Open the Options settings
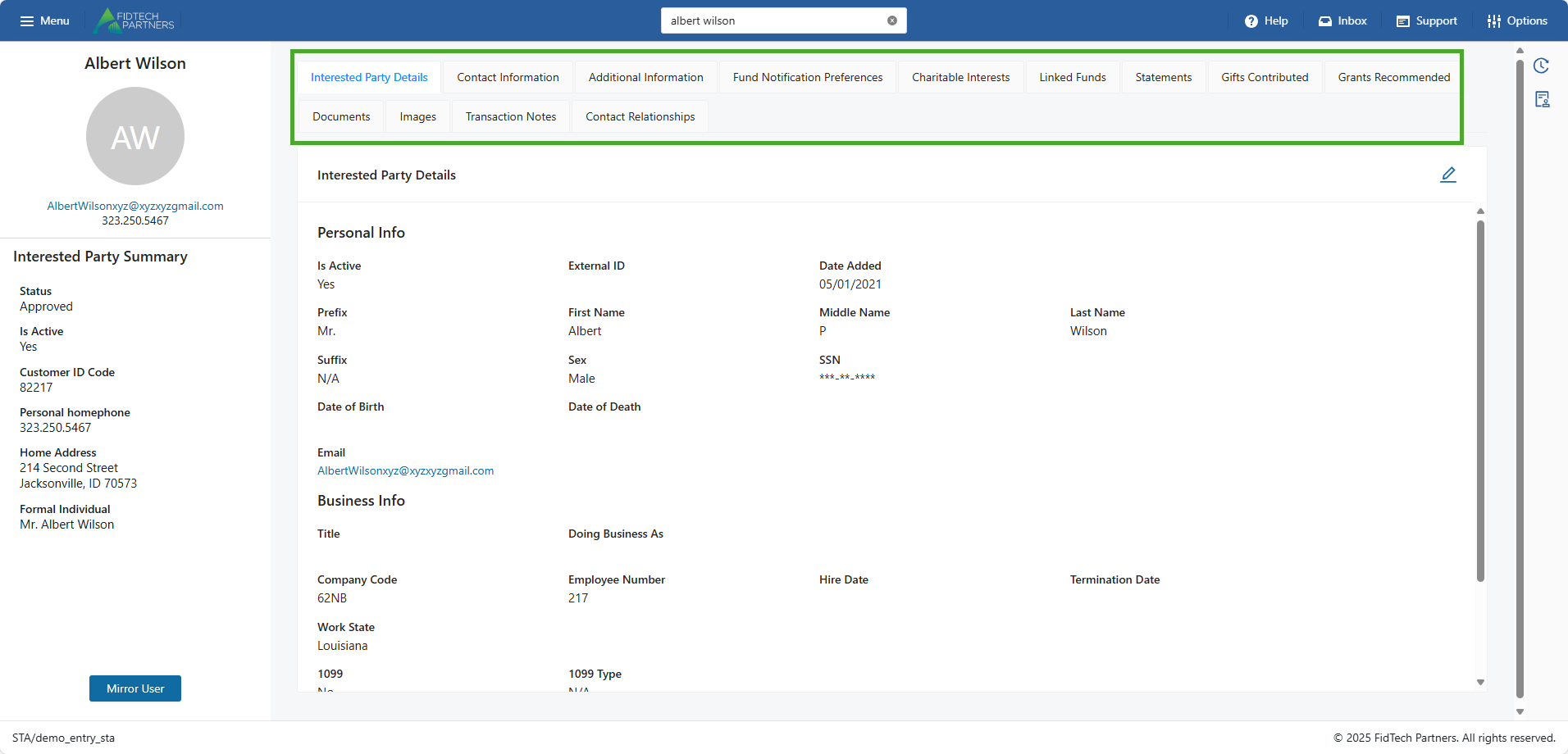The width and height of the screenshot is (1568, 754). point(1517,20)
